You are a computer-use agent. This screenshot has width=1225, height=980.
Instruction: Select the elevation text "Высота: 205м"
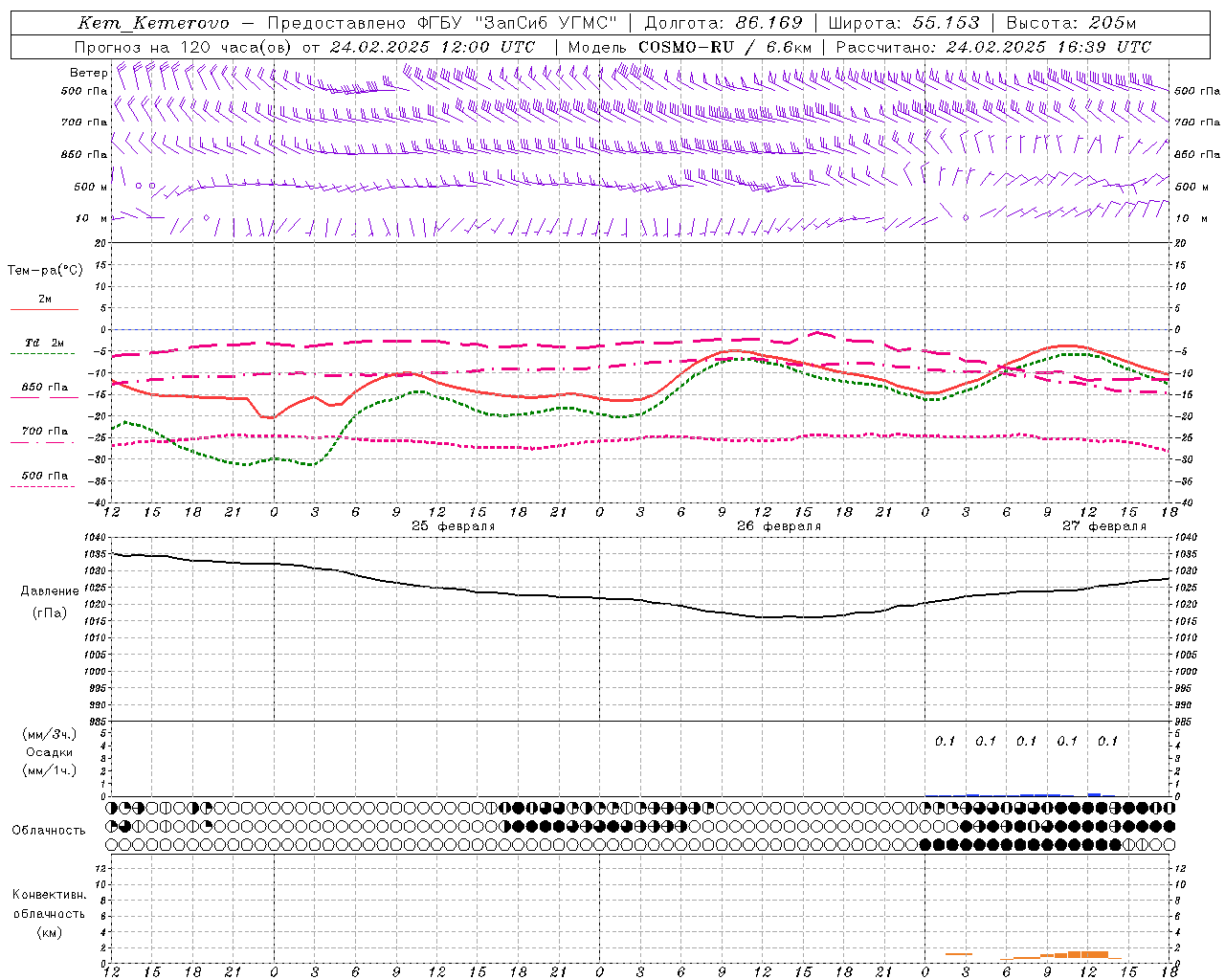(x=1072, y=23)
